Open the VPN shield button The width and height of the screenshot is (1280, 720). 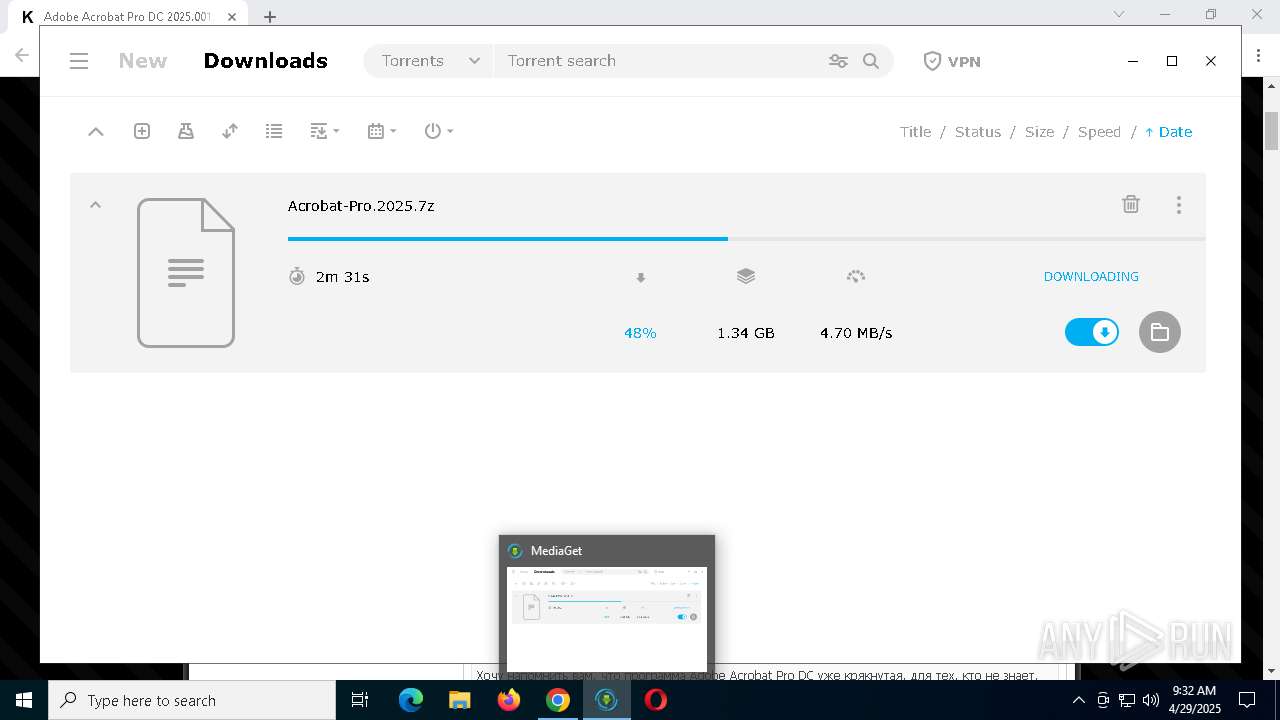951,61
